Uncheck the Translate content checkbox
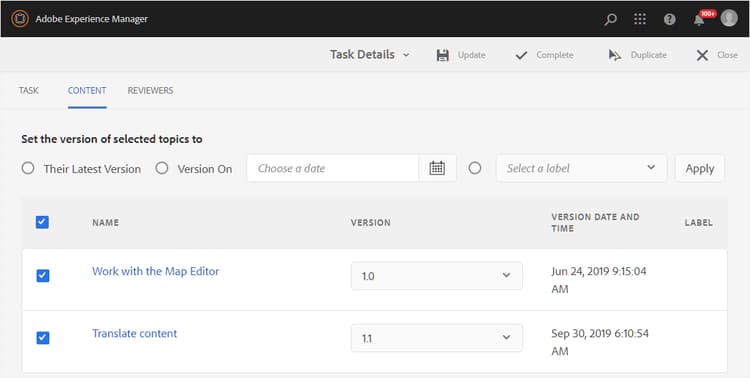The width and height of the screenshot is (750, 378). [43, 338]
